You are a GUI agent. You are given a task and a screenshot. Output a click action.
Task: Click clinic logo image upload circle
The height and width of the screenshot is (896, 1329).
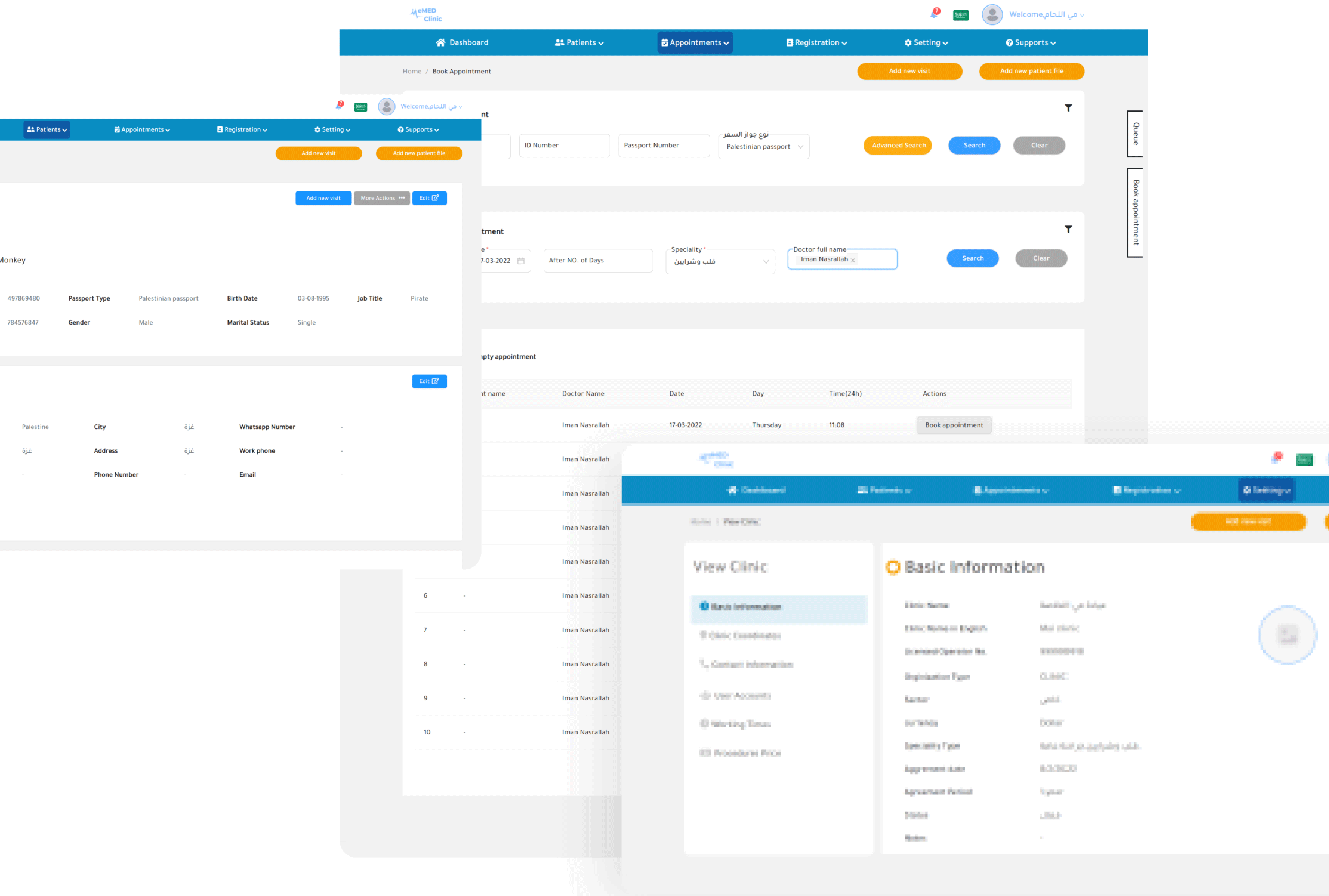coord(1287,635)
